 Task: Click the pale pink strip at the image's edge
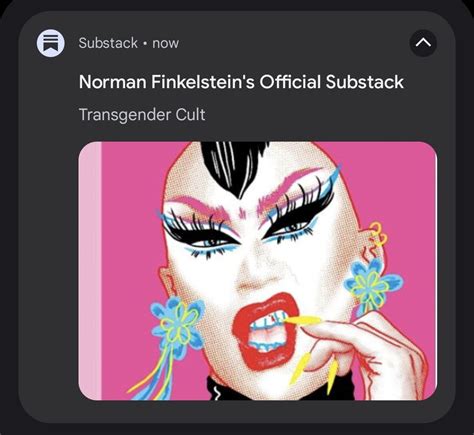tap(90, 271)
